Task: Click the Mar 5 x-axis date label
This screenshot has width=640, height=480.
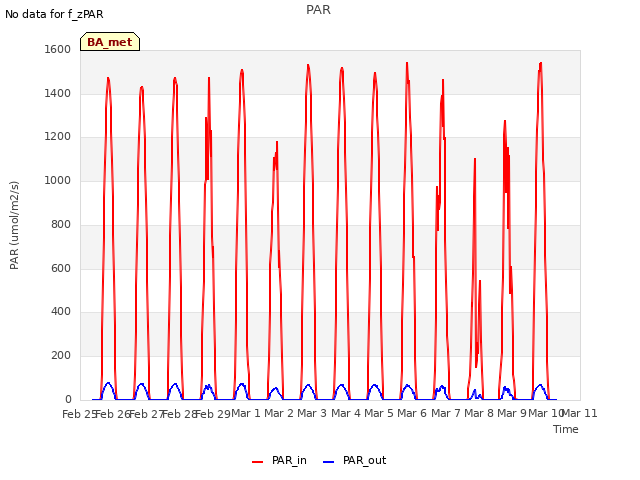Action: click(x=379, y=413)
